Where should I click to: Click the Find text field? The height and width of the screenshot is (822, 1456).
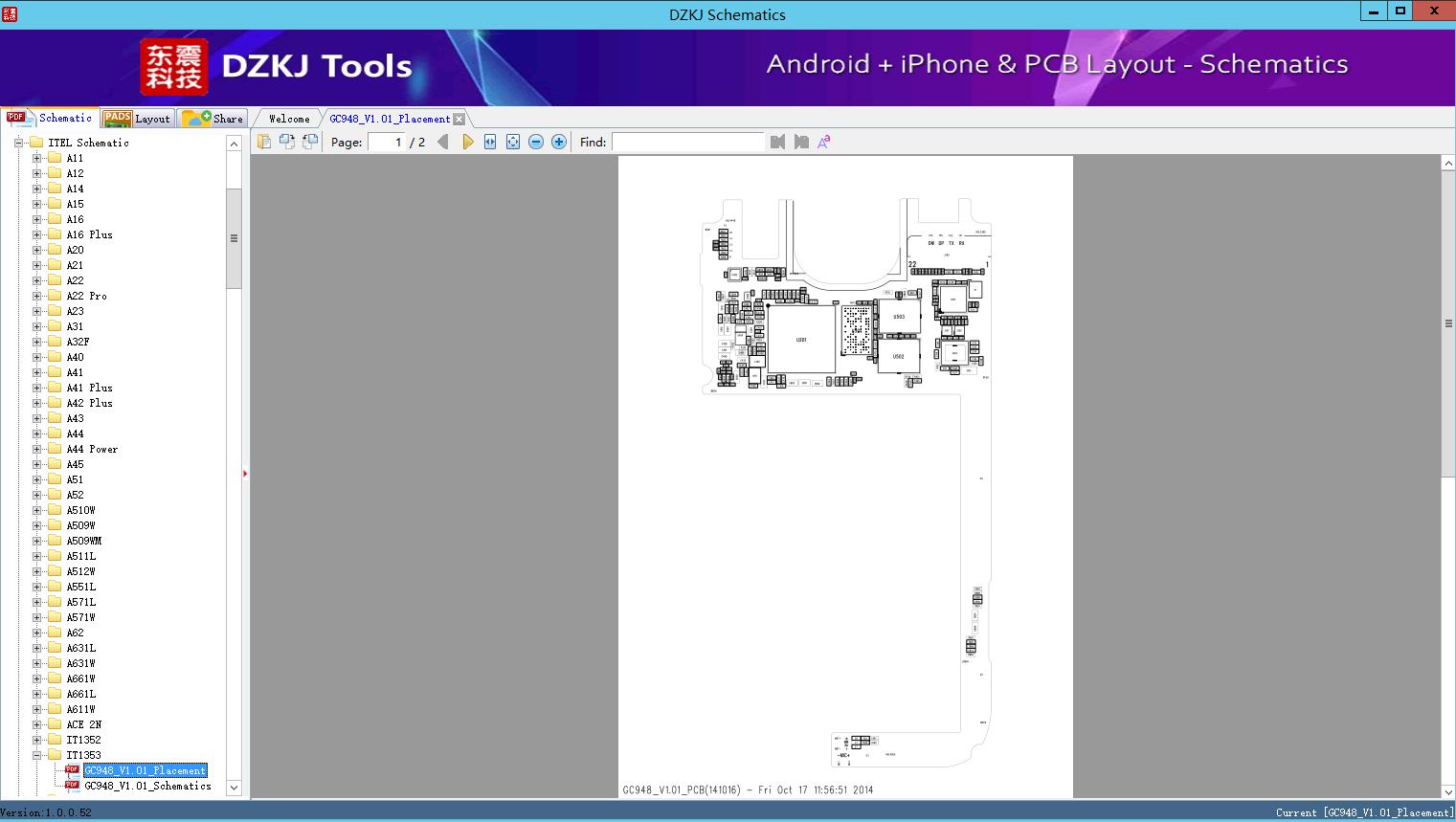tap(687, 142)
